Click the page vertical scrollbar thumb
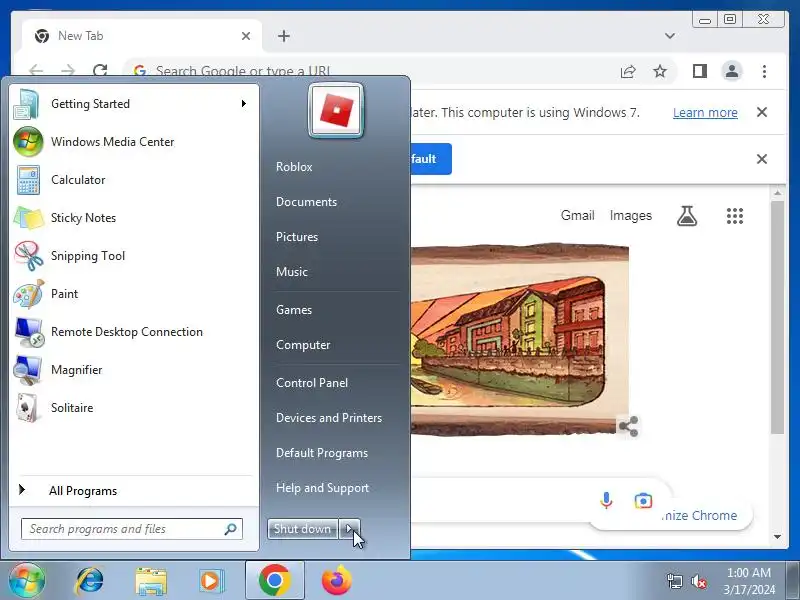This screenshot has width=800, height=600. 777,317
